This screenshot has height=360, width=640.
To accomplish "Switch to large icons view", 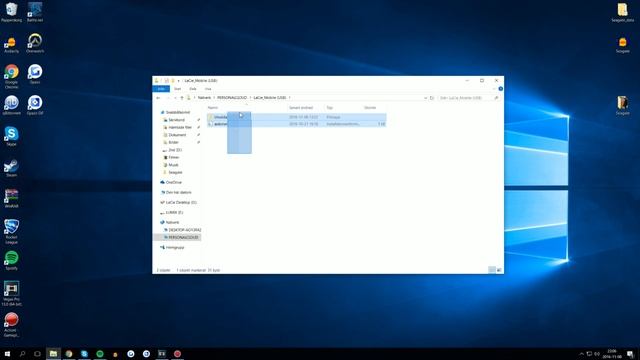I will coord(499,270).
